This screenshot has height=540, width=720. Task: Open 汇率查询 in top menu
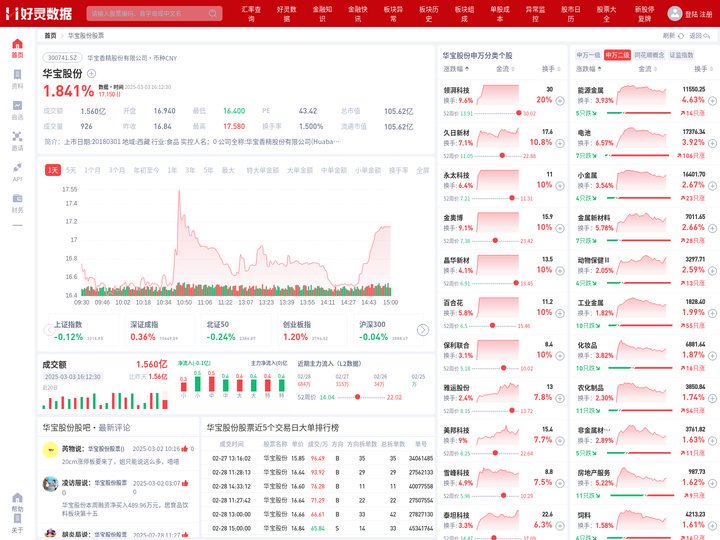click(251, 14)
